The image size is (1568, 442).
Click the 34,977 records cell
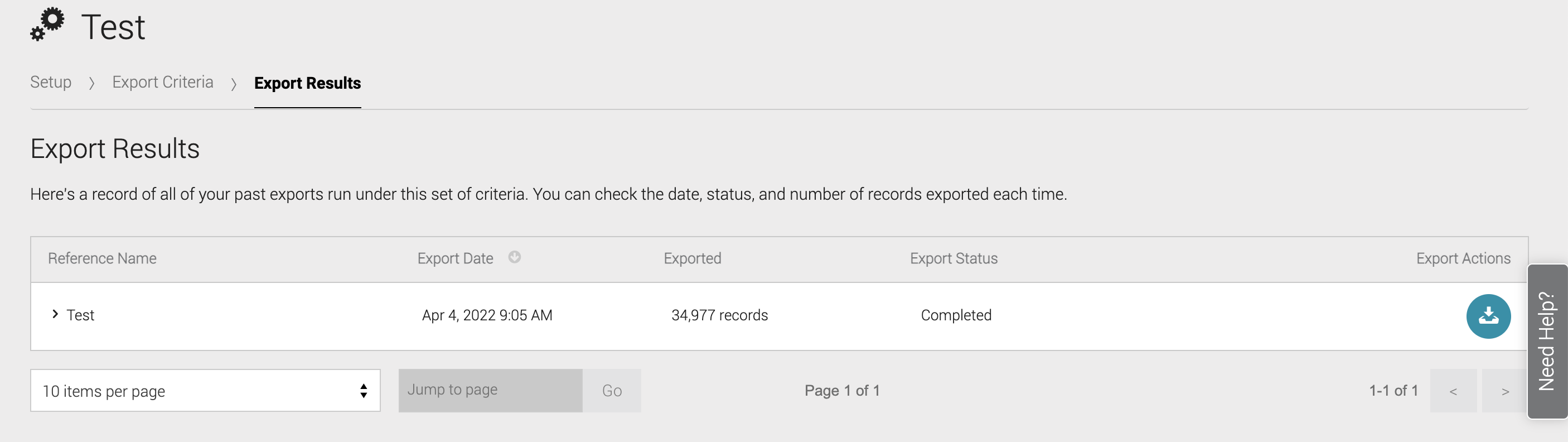pyautogui.click(x=719, y=315)
